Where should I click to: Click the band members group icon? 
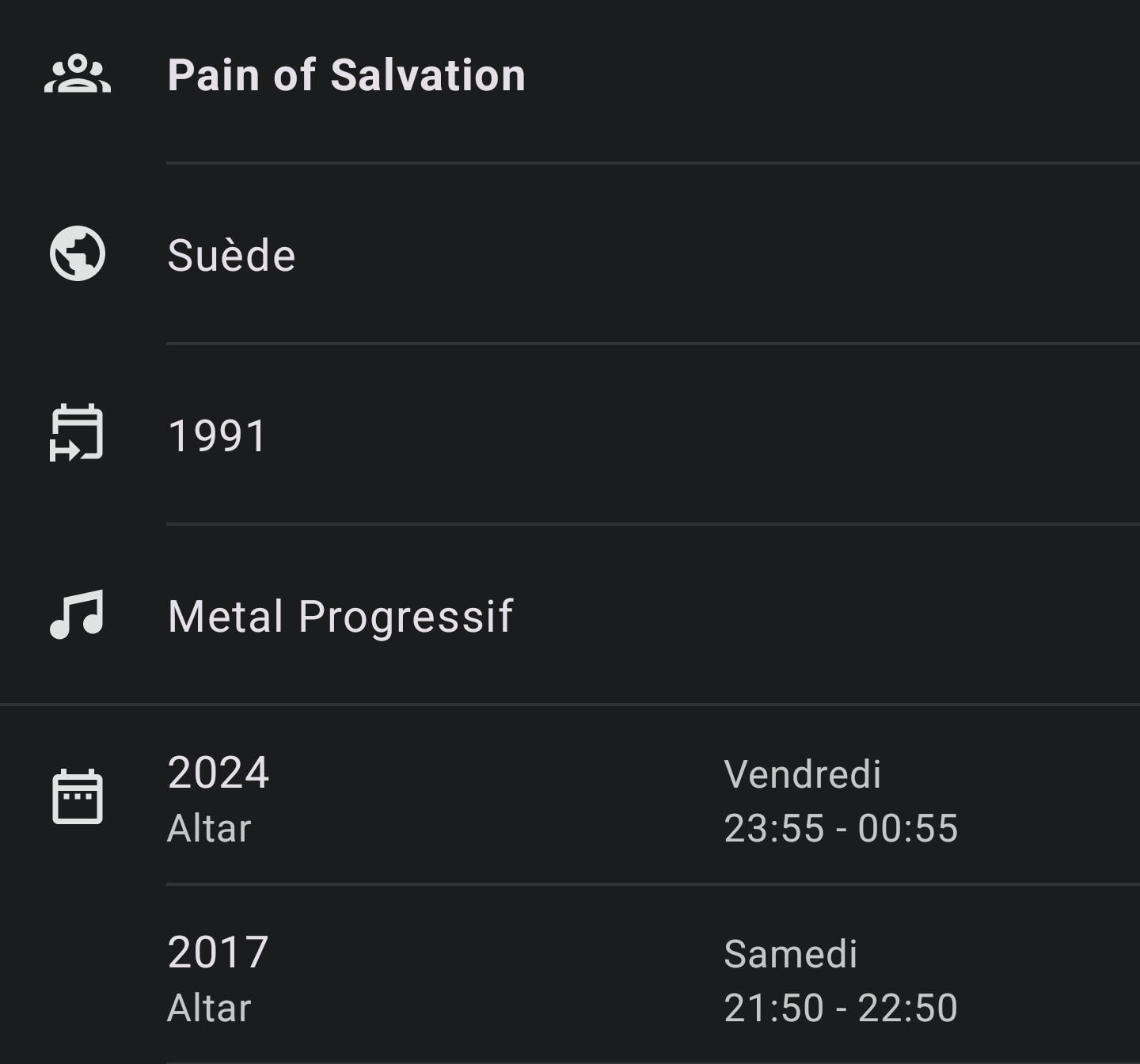pyautogui.click(x=78, y=74)
